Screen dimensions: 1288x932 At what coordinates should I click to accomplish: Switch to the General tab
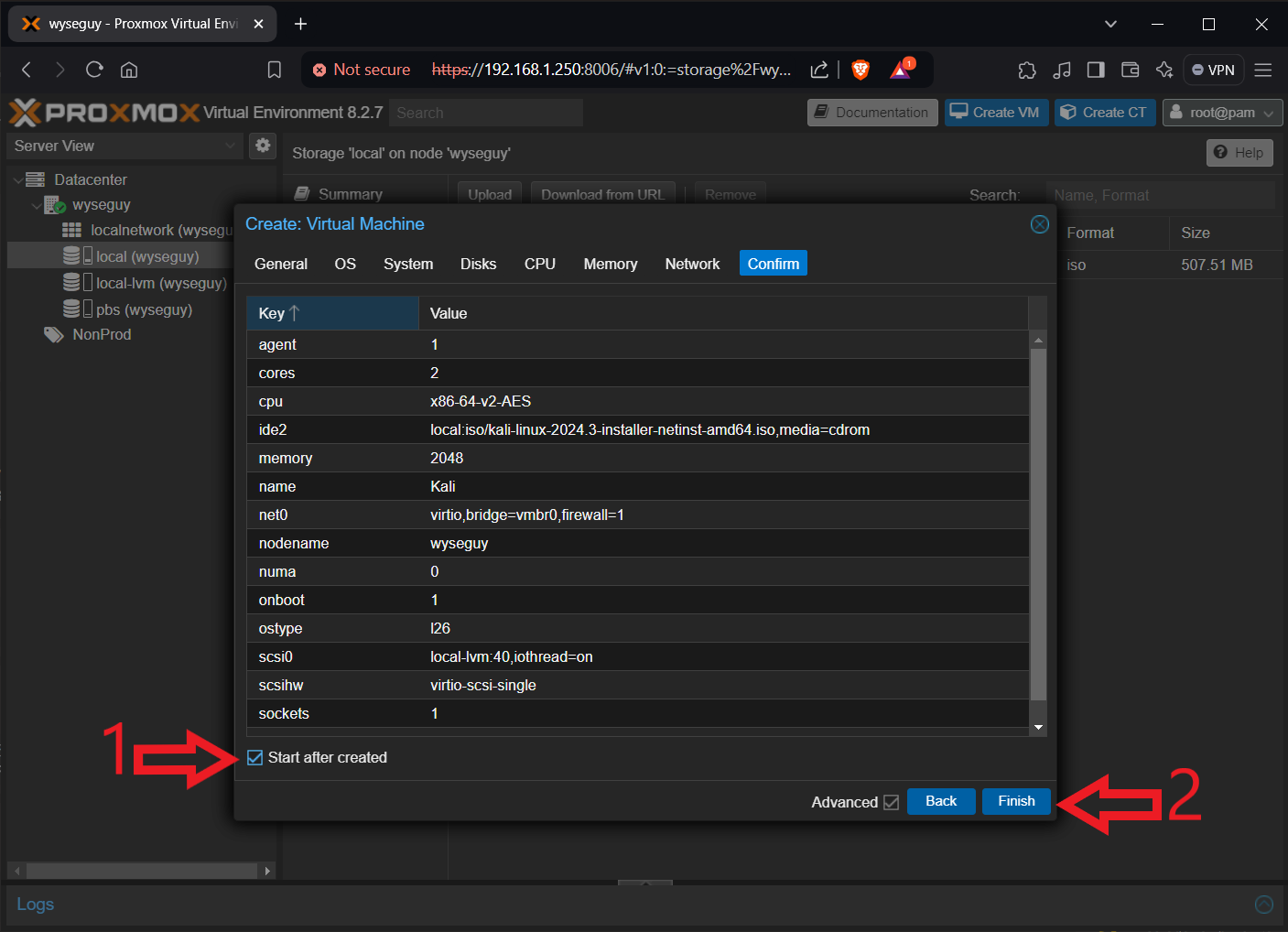tap(281, 264)
